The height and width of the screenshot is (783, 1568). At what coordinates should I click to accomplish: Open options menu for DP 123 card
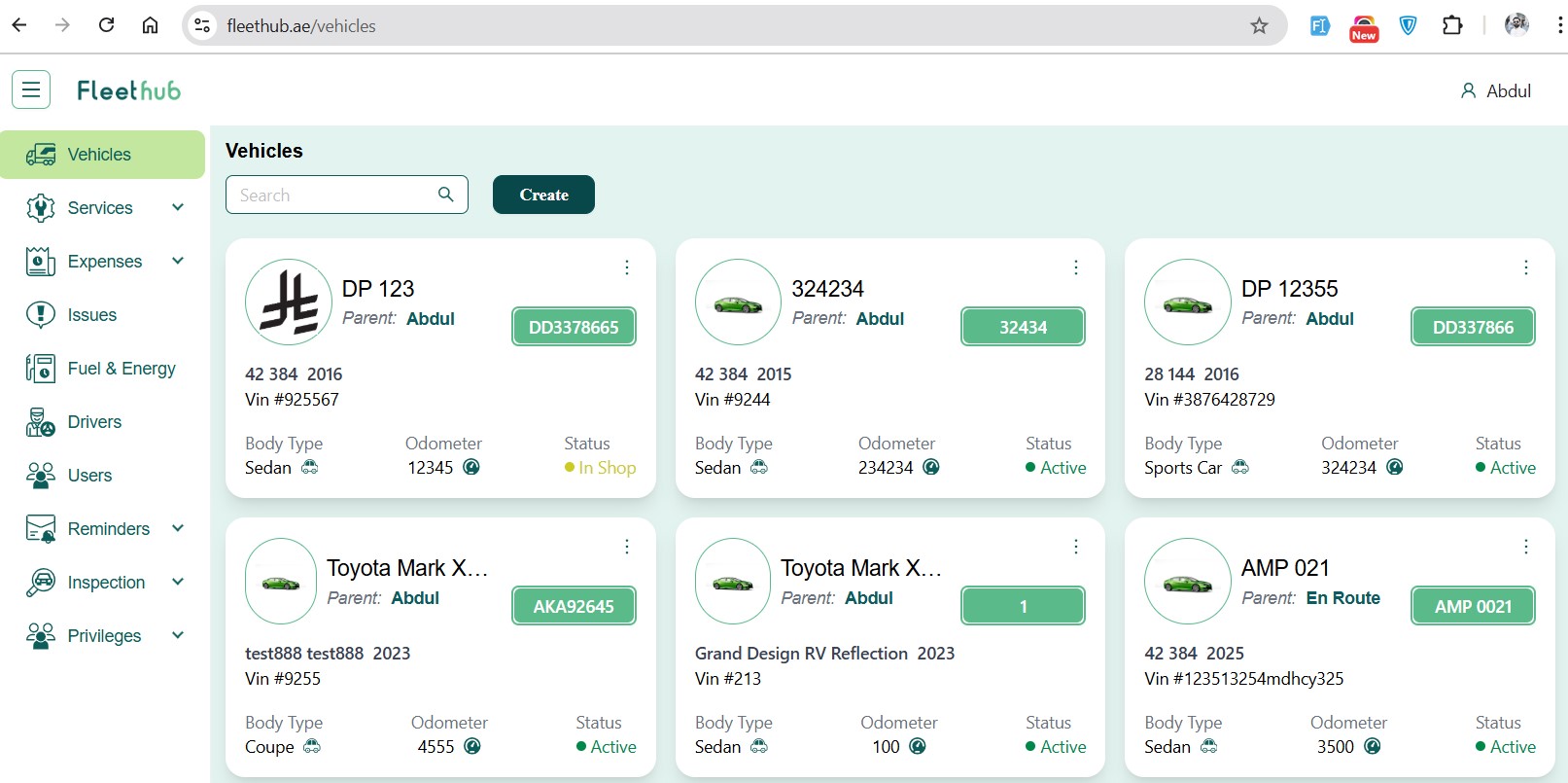point(627,267)
